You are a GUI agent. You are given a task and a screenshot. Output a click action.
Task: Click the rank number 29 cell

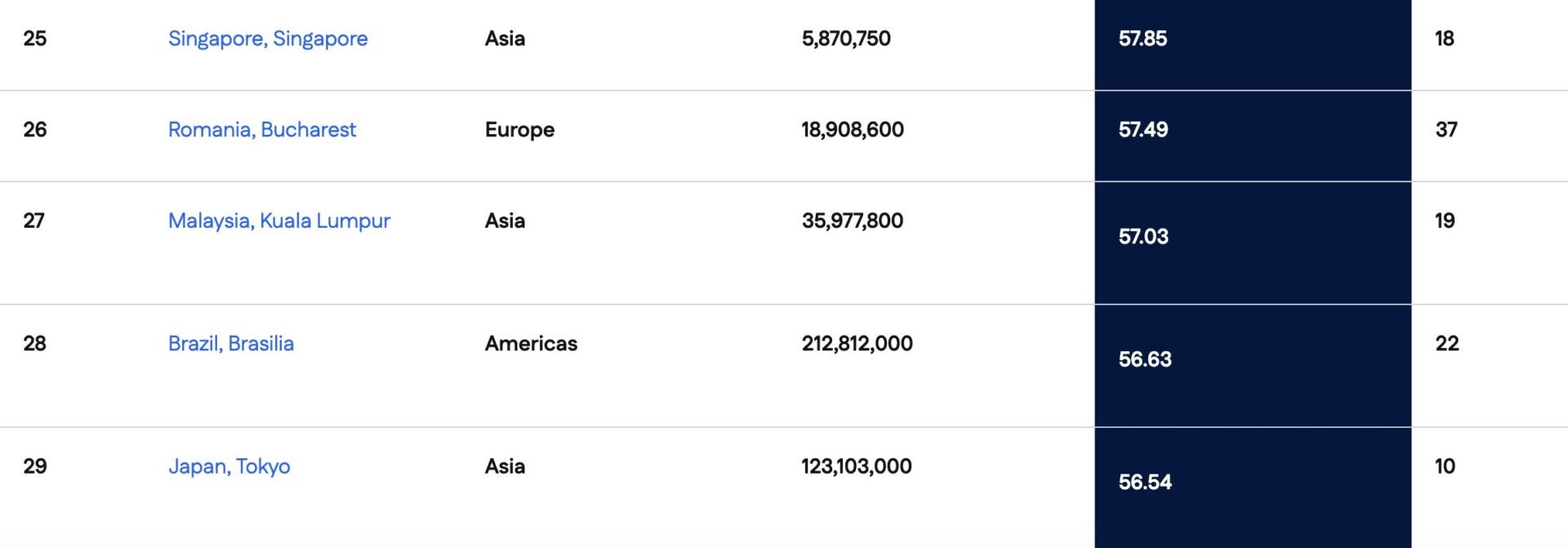[x=35, y=466]
